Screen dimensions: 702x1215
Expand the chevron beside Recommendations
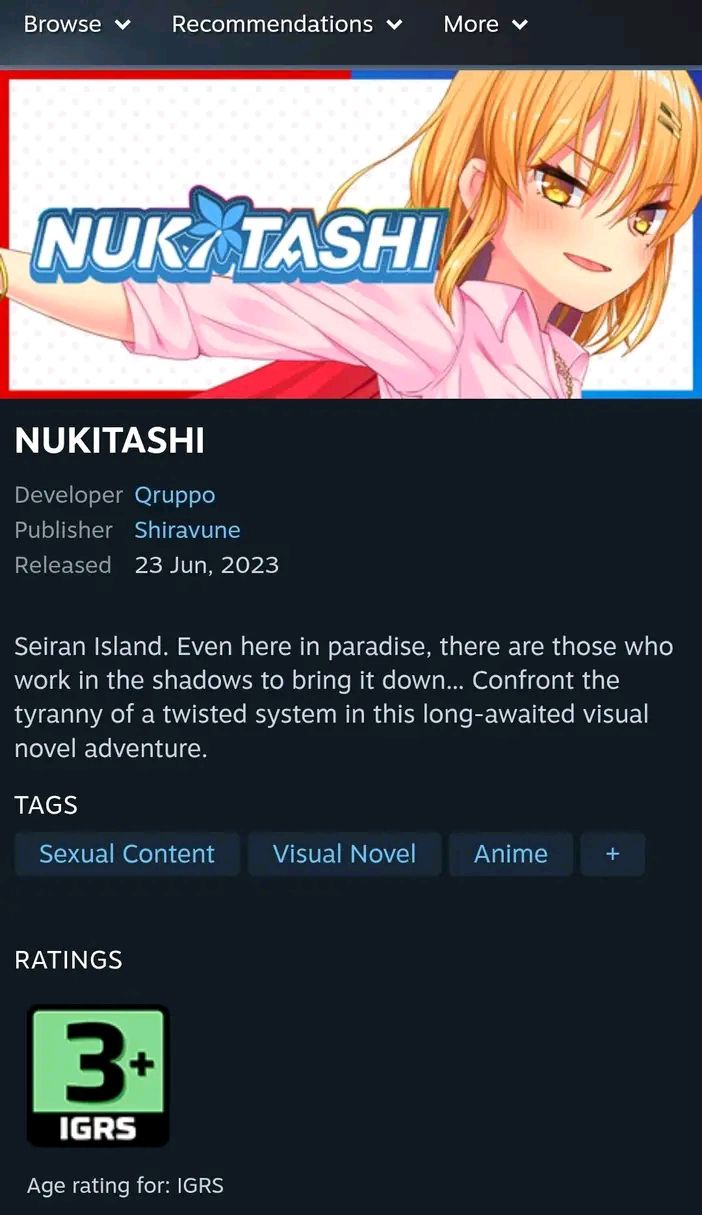(x=394, y=25)
